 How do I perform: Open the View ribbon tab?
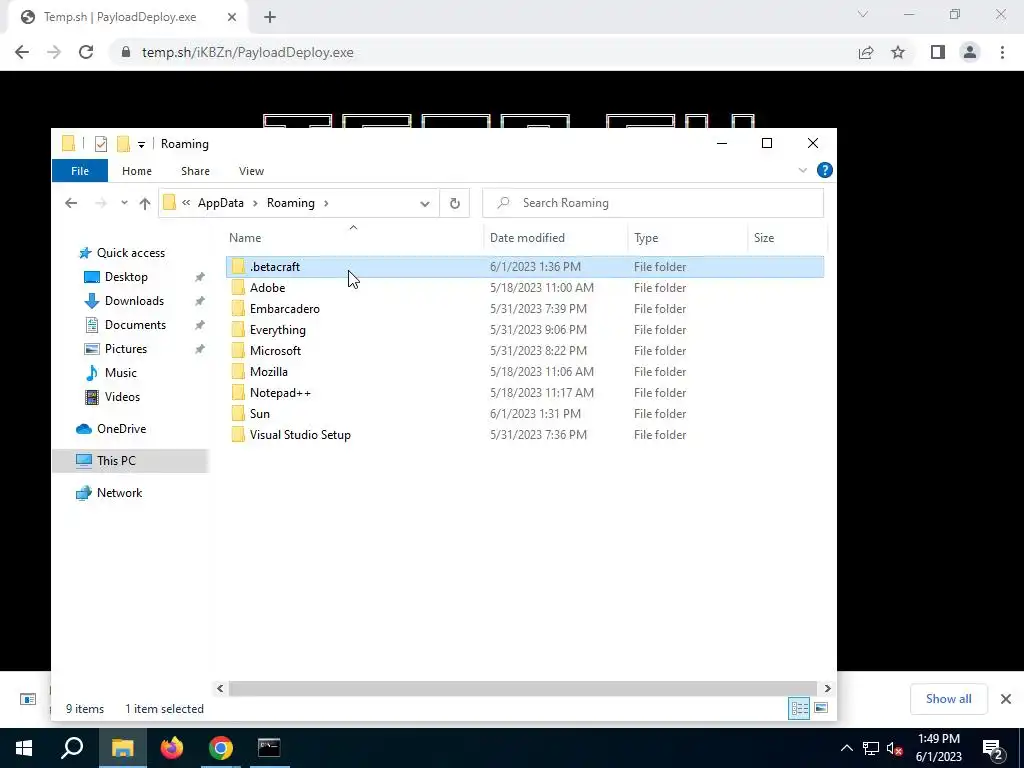[251, 170]
